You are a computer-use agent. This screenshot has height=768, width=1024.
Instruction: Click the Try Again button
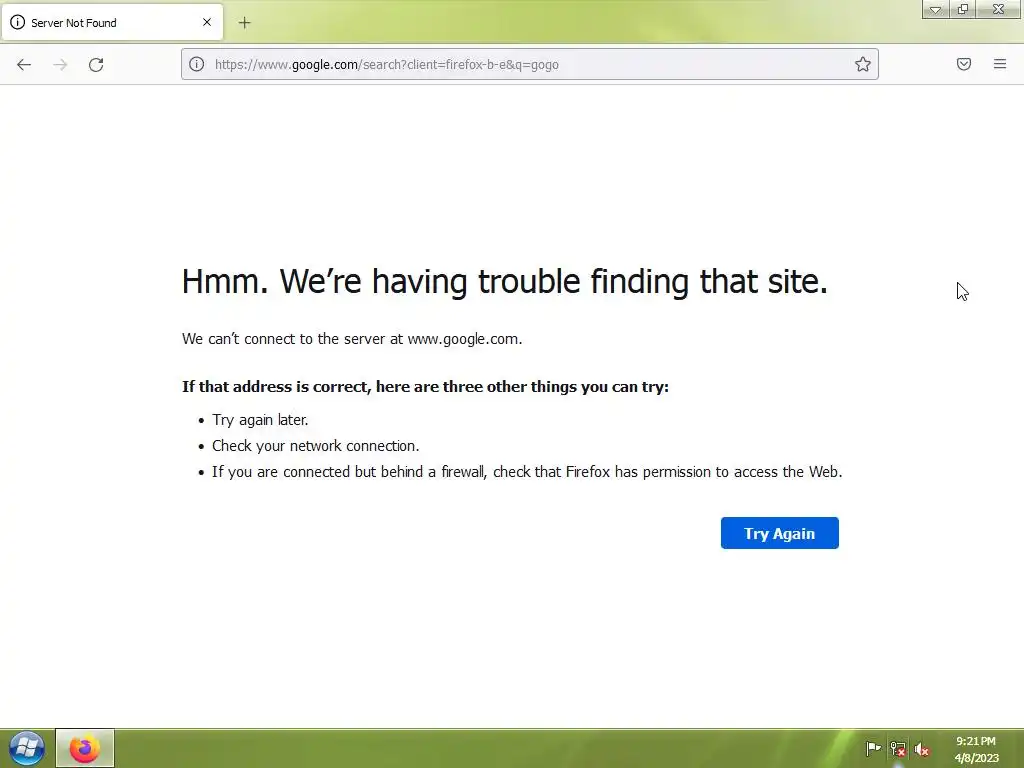click(780, 534)
